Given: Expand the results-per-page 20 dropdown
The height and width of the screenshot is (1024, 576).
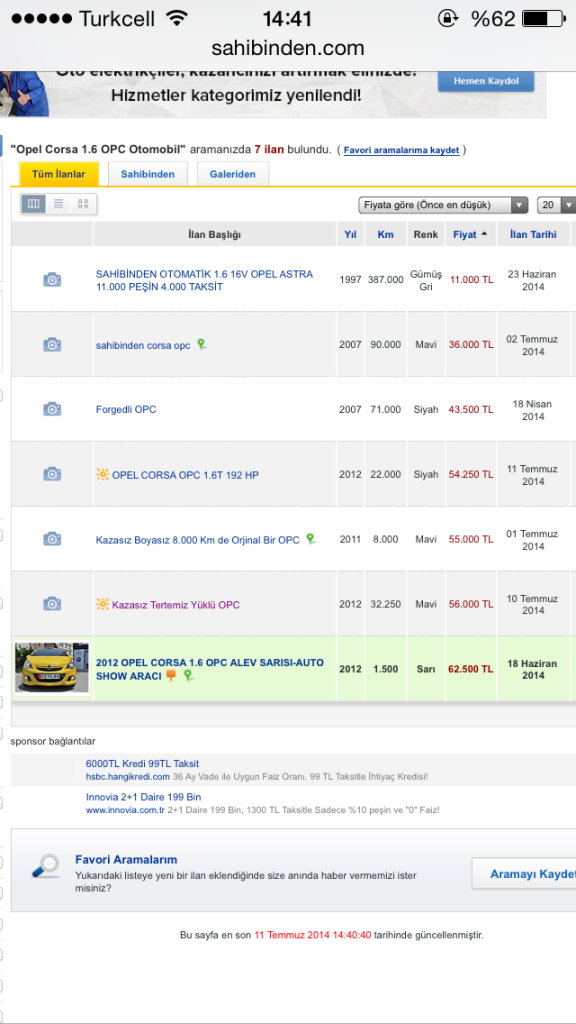Looking at the screenshot, I should pos(556,205).
